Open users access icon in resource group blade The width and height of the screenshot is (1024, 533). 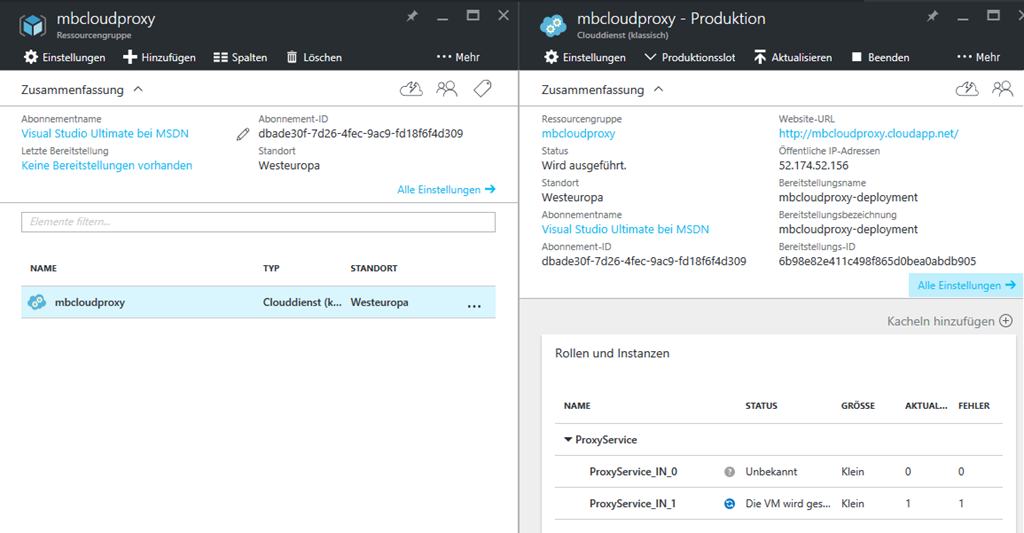tap(447, 89)
